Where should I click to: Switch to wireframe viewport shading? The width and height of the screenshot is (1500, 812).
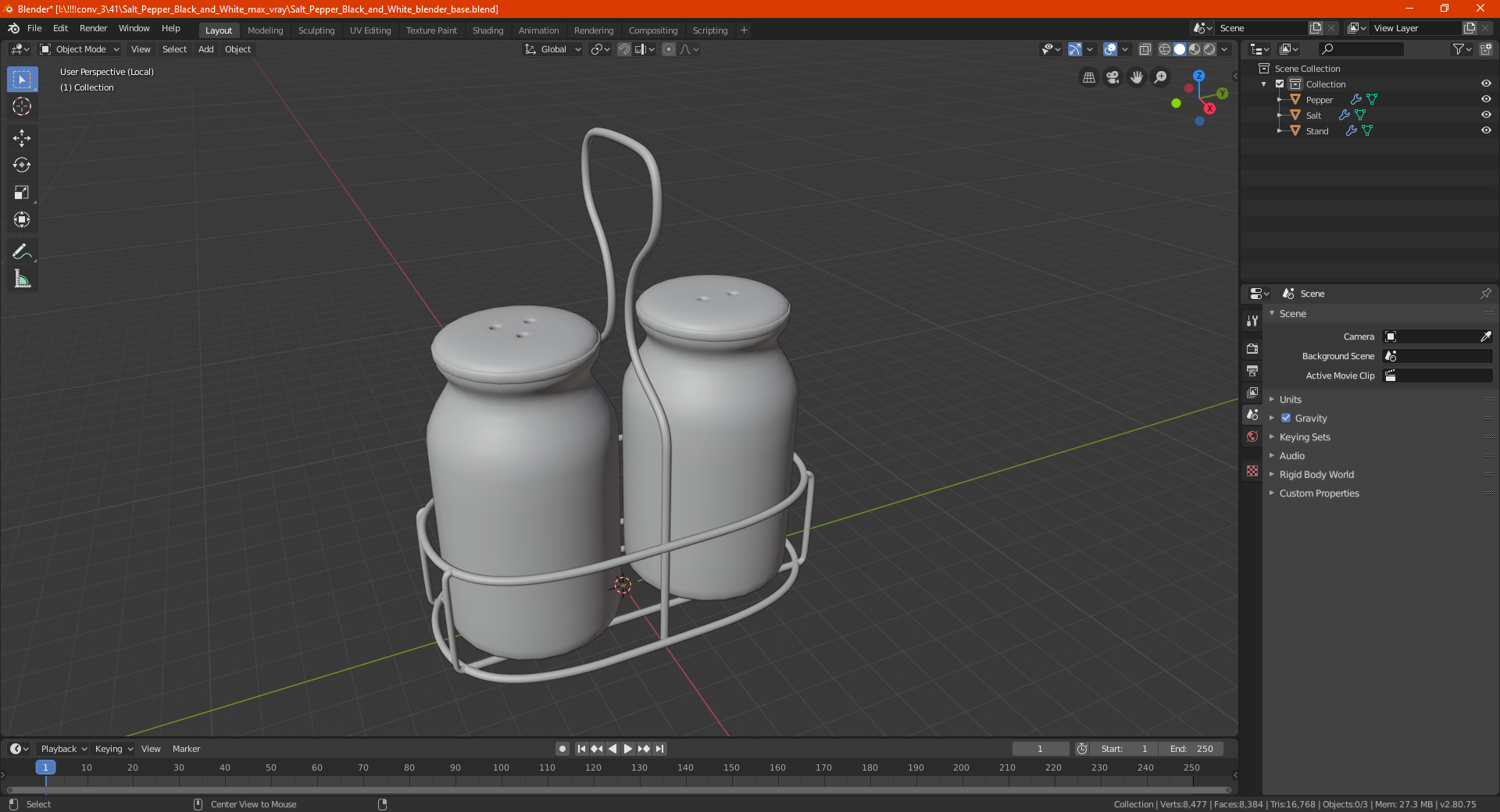click(1165, 49)
